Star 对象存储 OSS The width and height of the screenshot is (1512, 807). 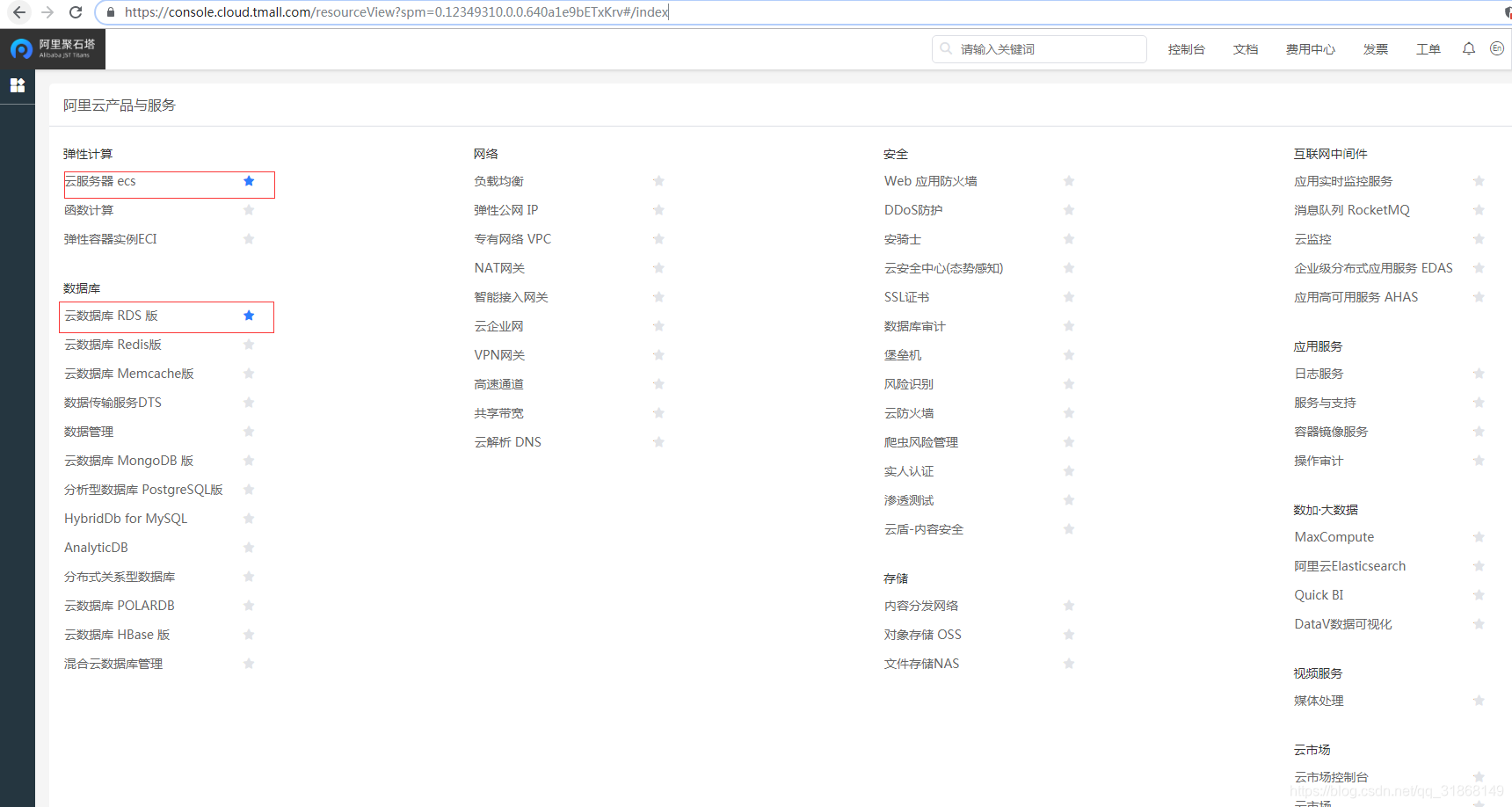tap(1069, 635)
